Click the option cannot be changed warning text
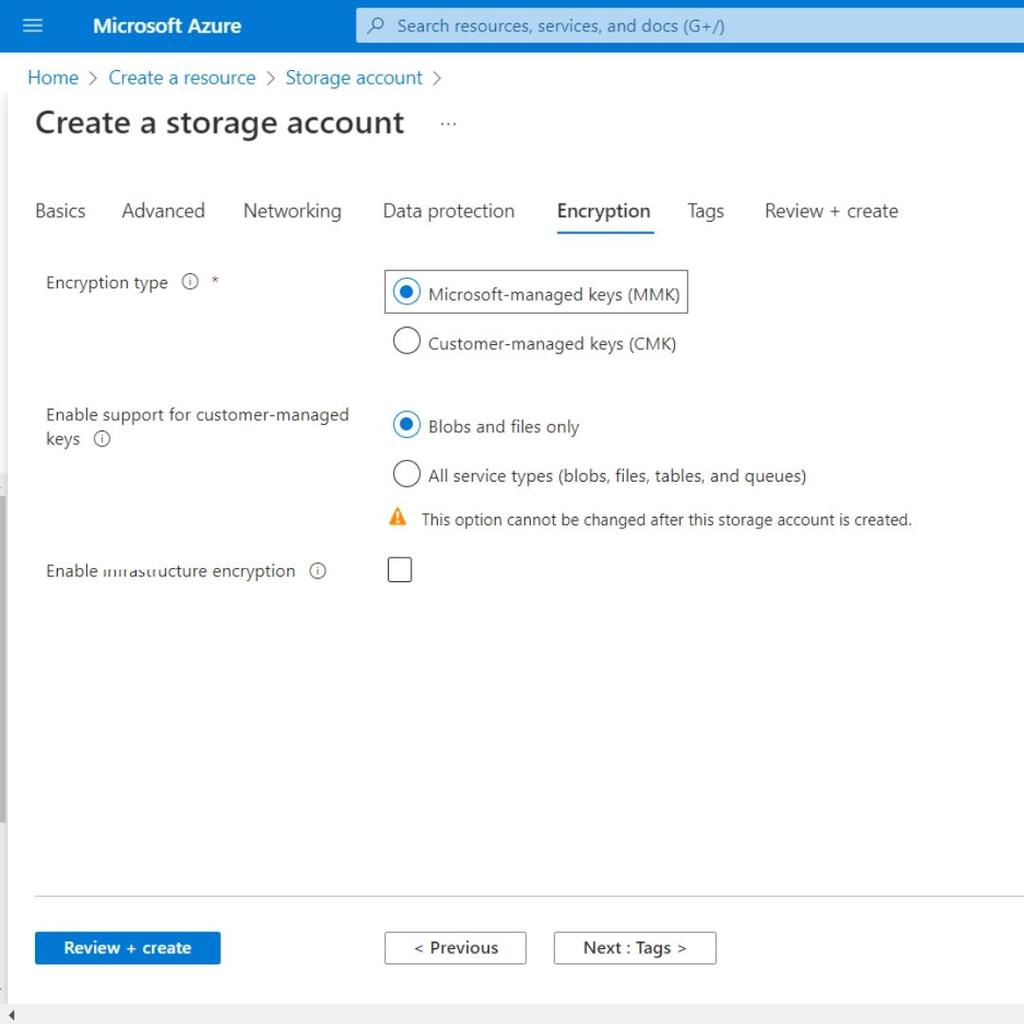Viewport: 1024px width, 1024px height. [666, 520]
